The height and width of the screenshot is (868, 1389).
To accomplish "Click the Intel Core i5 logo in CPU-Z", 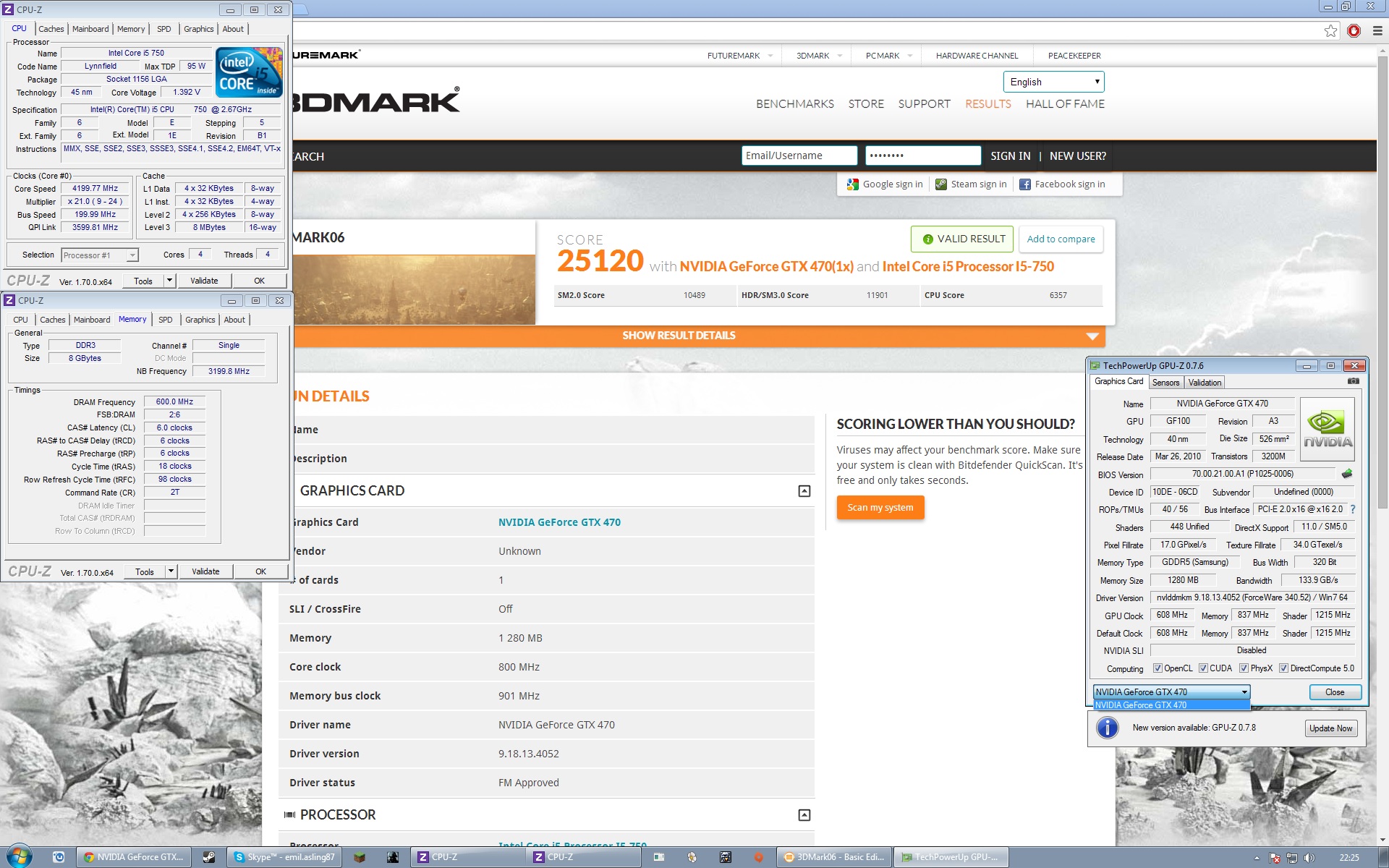I will pyautogui.click(x=250, y=72).
